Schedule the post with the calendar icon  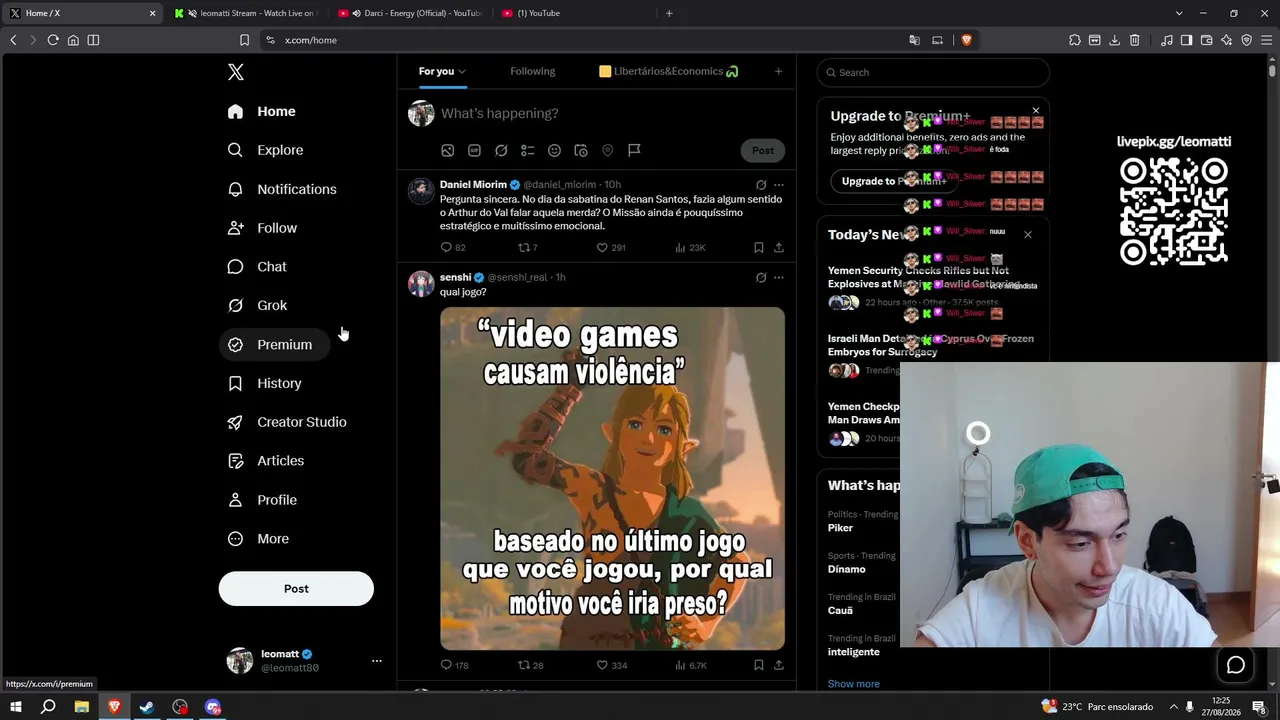tap(581, 150)
